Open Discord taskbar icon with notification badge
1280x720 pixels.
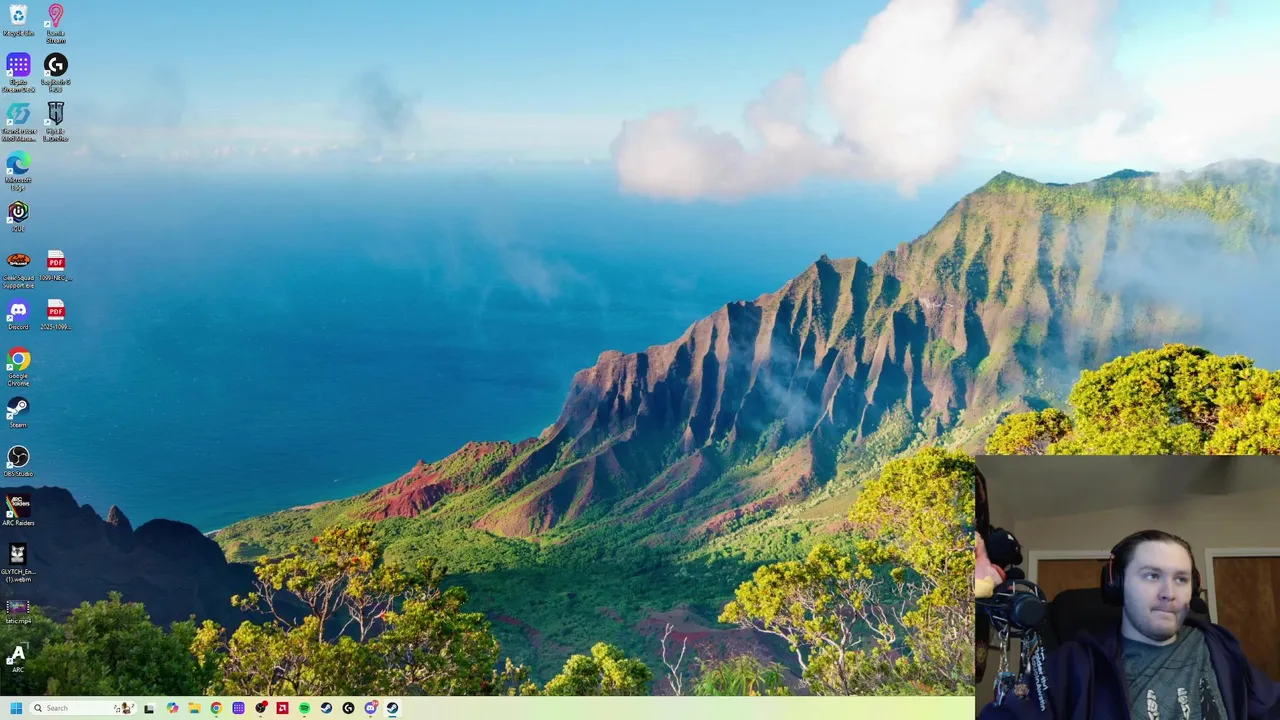pyautogui.click(x=371, y=708)
